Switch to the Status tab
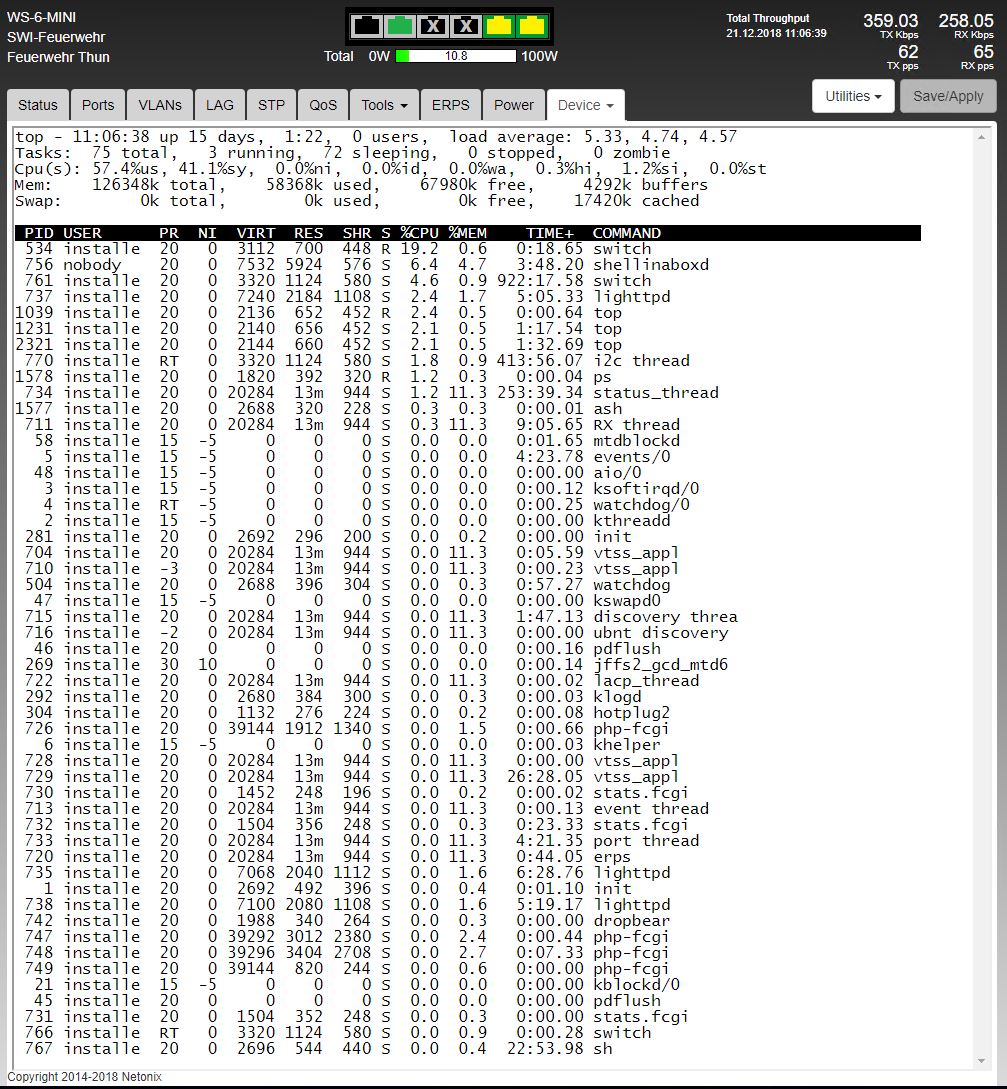 pyautogui.click(x=38, y=105)
